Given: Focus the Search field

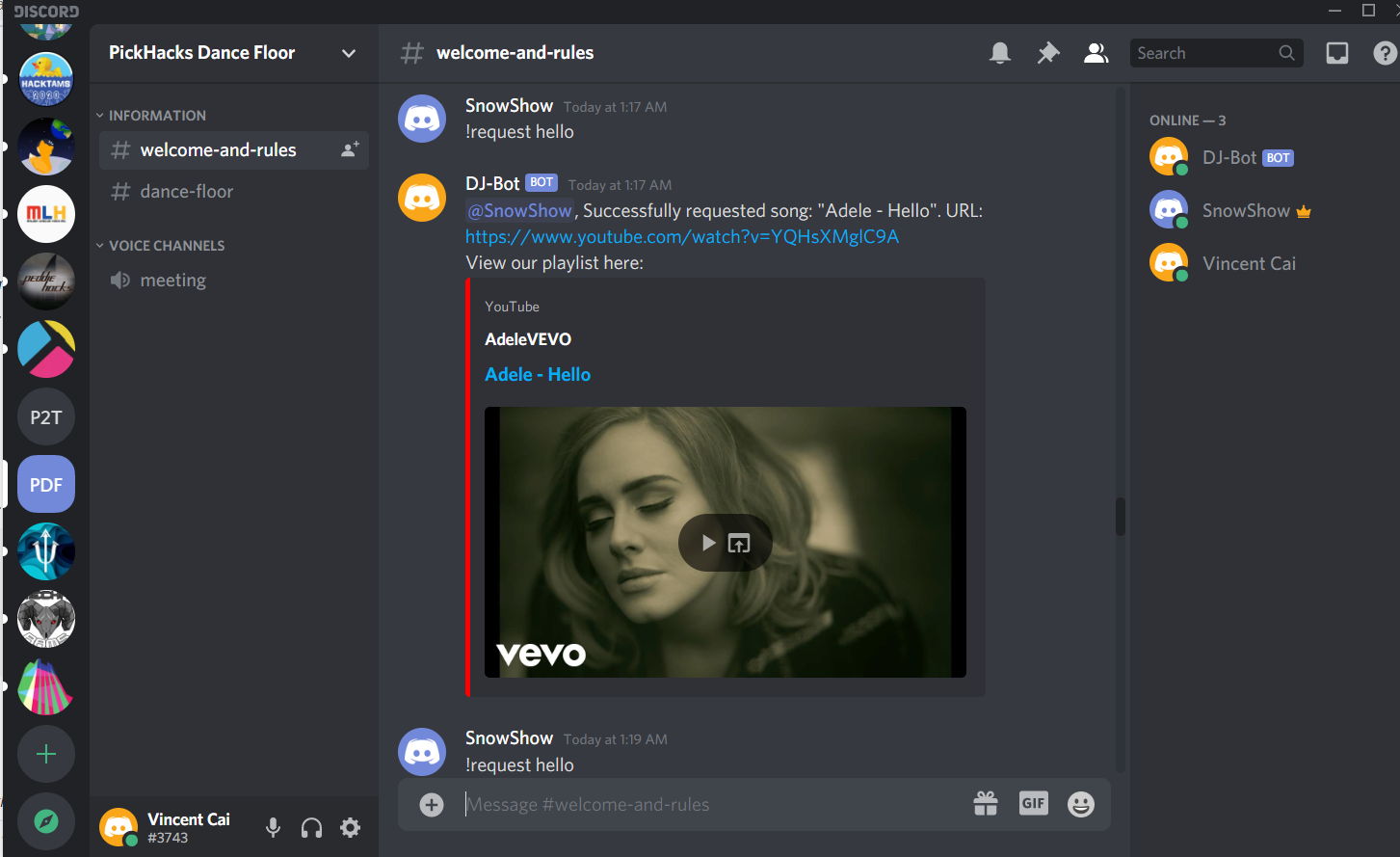Looking at the screenshot, I should pos(1216,53).
